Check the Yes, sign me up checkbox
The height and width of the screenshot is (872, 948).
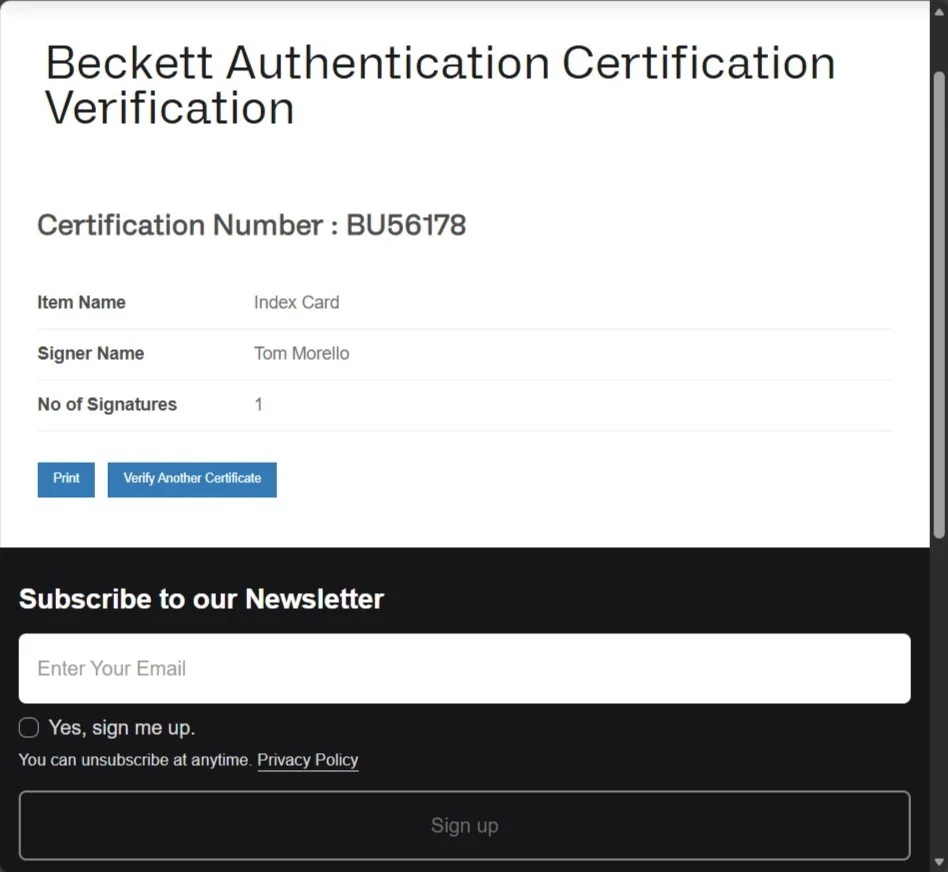coord(29,727)
